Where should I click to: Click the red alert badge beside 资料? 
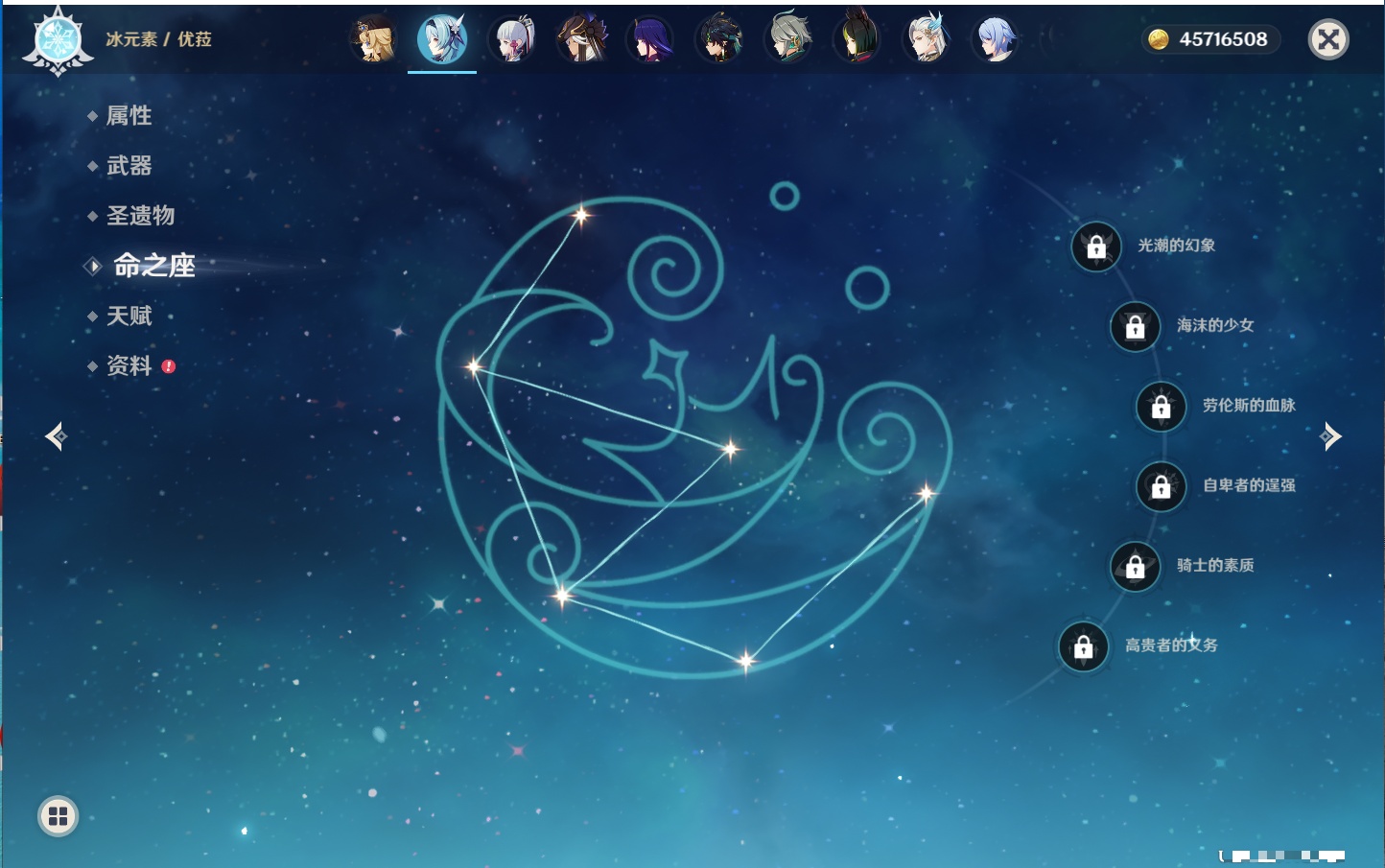pos(169,366)
